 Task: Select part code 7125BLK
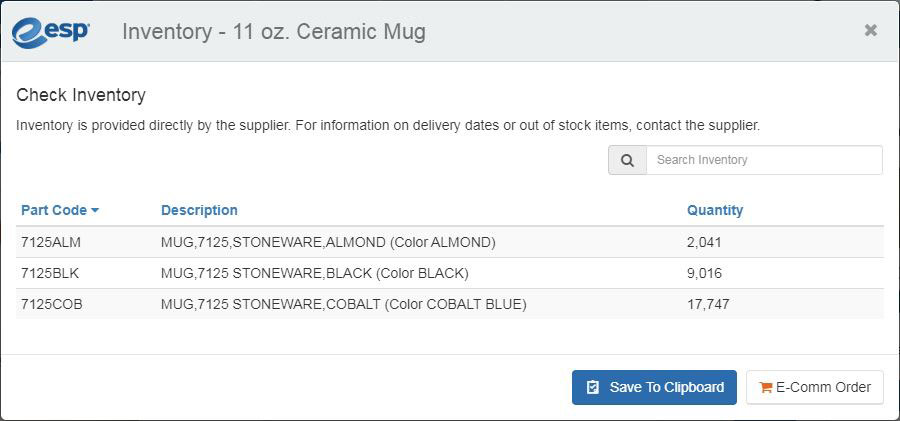coord(50,273)
